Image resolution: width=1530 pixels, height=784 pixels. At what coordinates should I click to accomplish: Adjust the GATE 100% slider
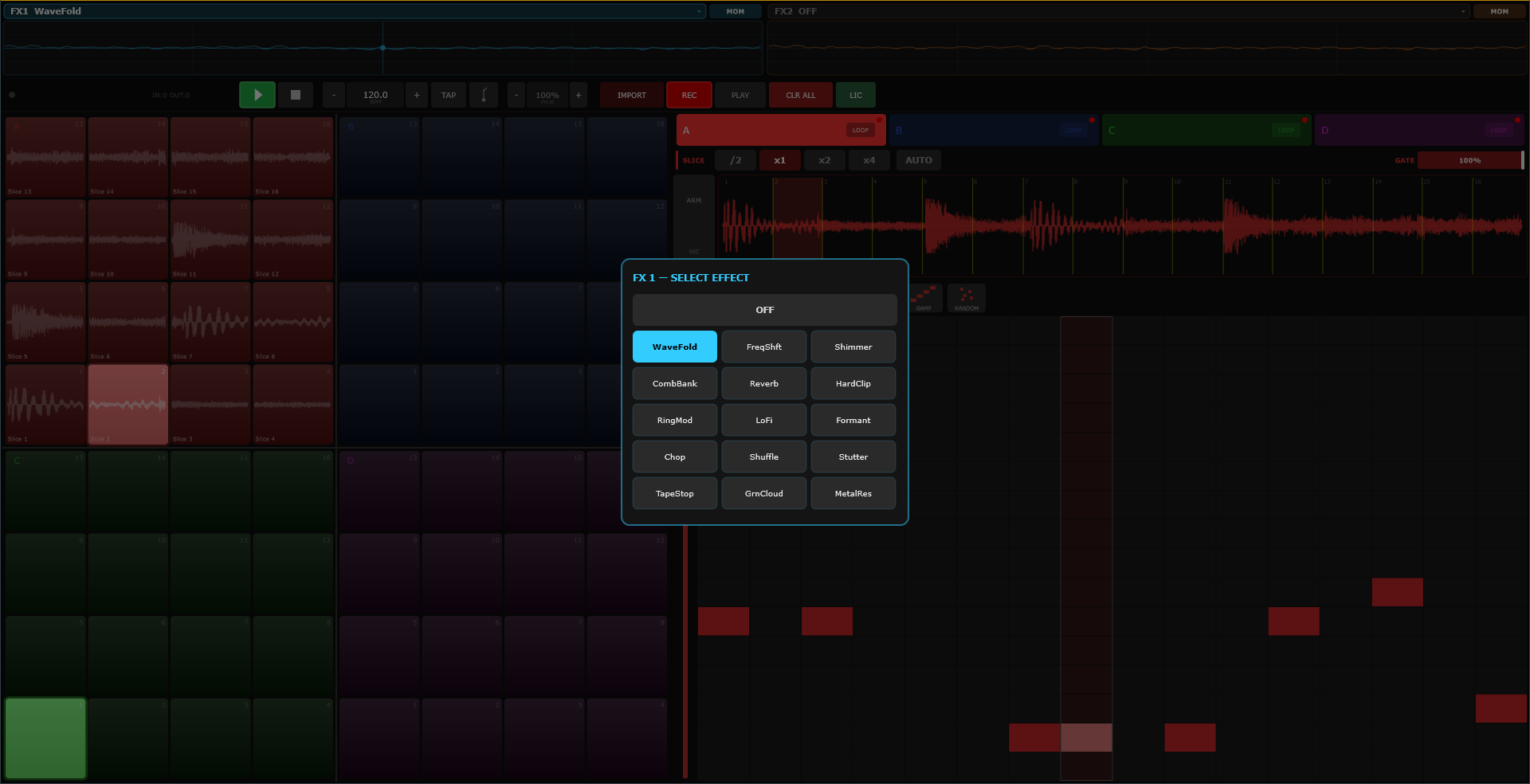click(x=1470, y=160)
